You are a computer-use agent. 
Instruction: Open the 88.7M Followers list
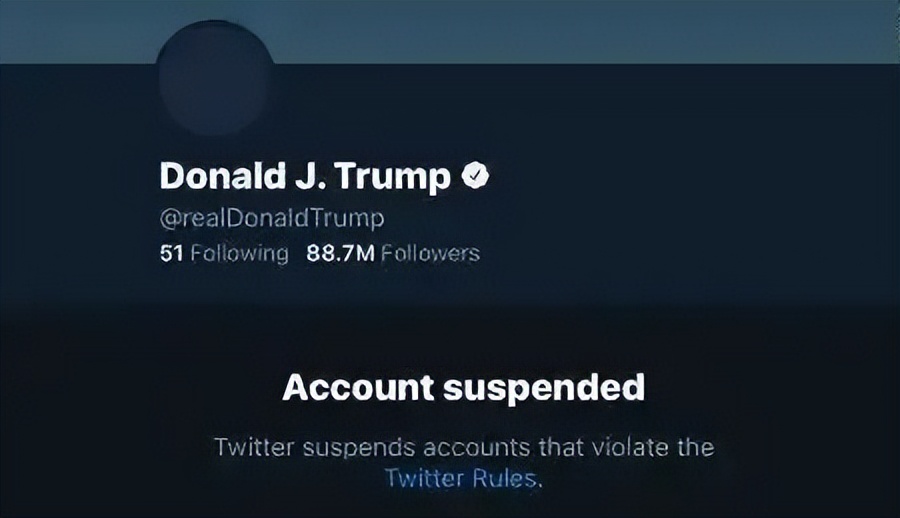pos(392,253)
